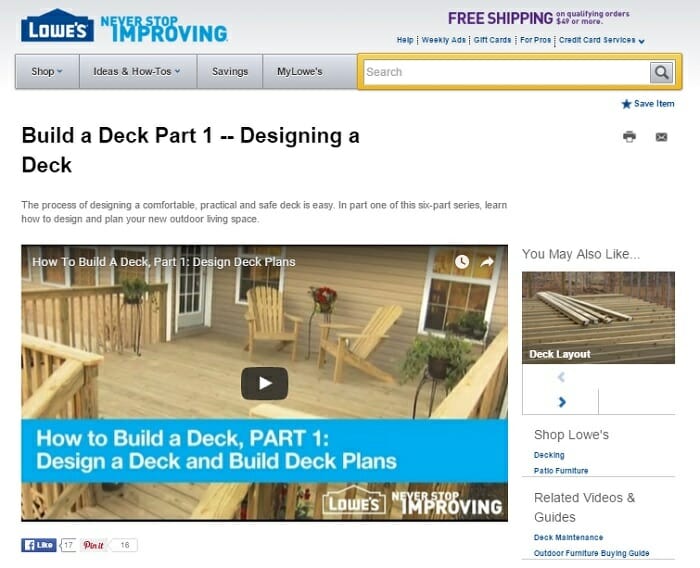Click the video Watch Later clock icon

(x=462, y=262)
